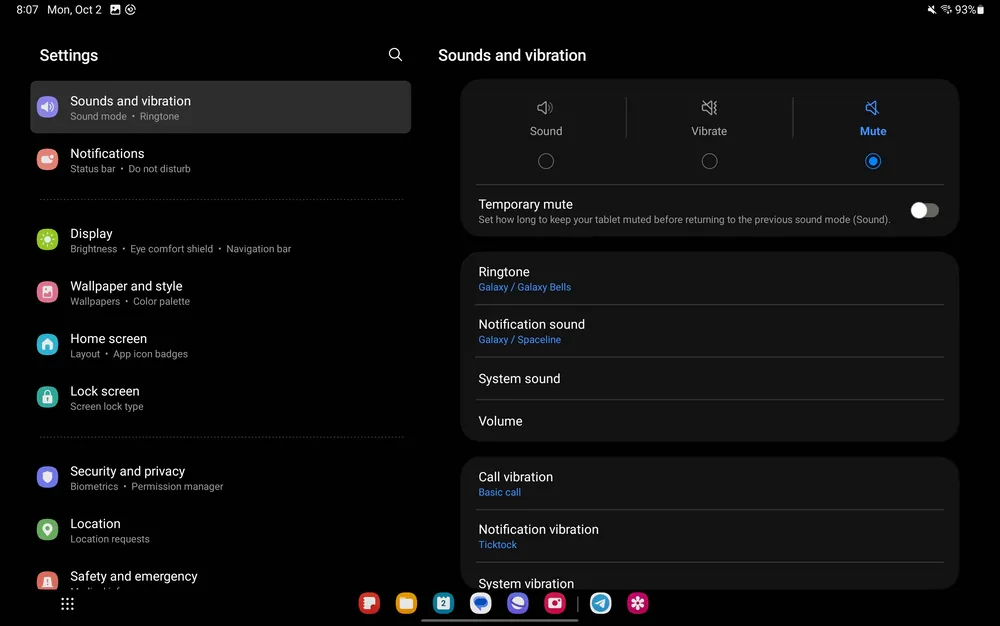Open System vibration settings row

click(710, 578)
